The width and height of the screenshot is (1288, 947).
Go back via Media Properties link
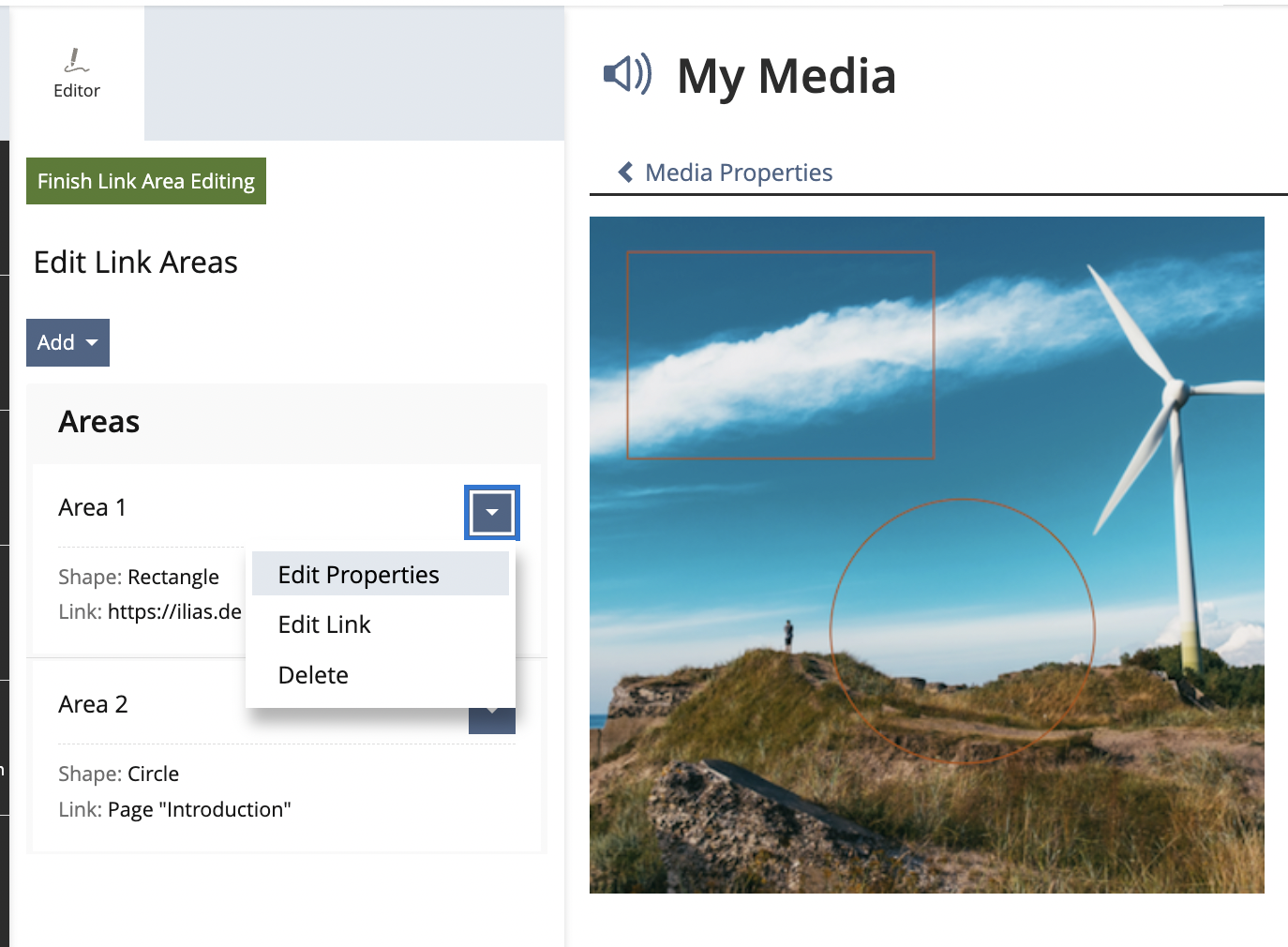(x=738, y=173)
